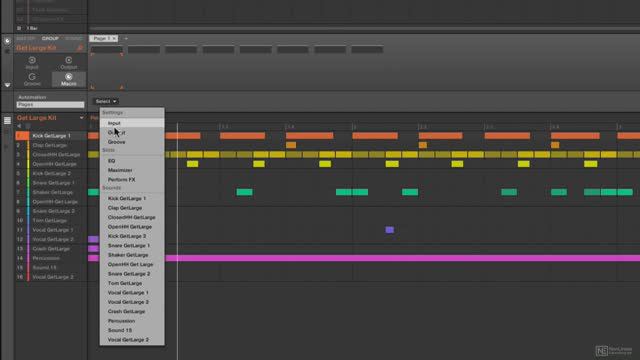Select ClosedHH GetLarge sound slot 3
640x360 pixels.
pos(56,155)
